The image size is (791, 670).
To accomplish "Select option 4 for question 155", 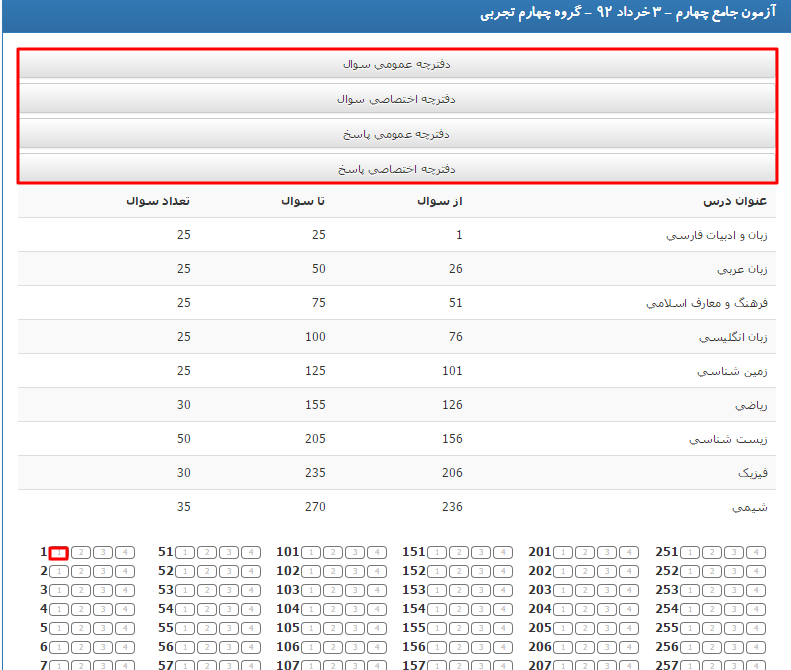I will coord(502,628).
